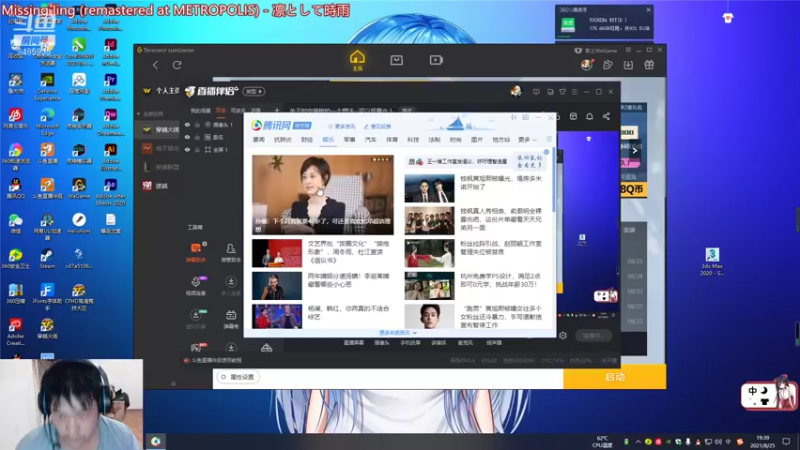This screenshot has height=450, width=800.
Task: Open the 类型 dropdown next to 直播伴侣 logo
Action: point(254,91)
